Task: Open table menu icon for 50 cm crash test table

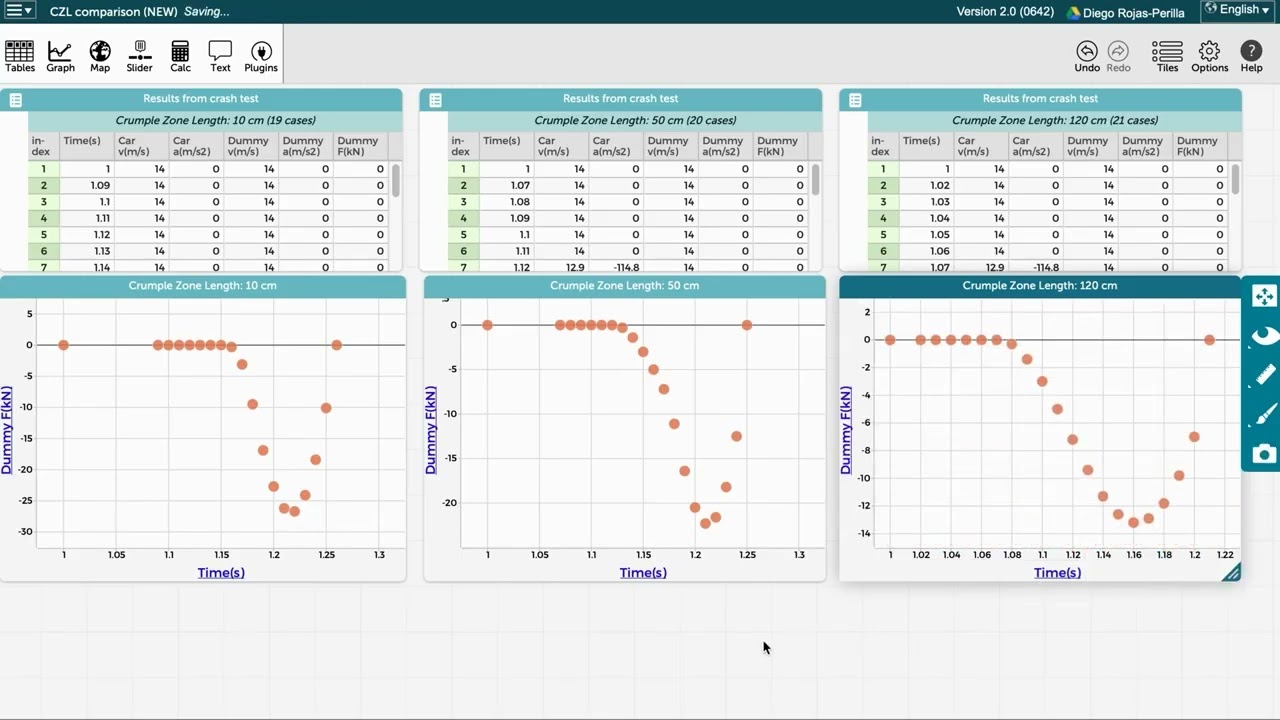Action: pos(435,100)
